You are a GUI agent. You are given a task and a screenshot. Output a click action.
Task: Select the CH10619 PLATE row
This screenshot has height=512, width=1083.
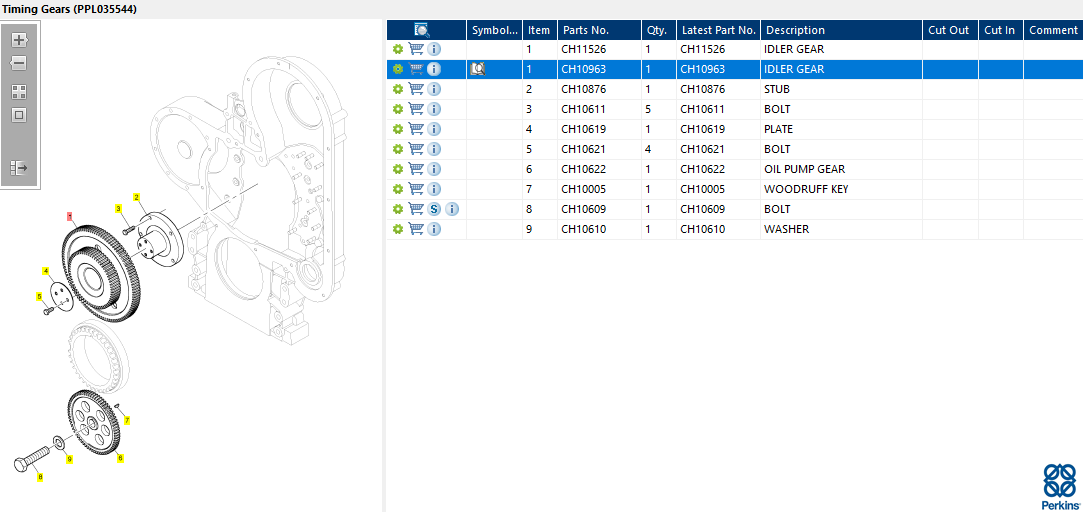pos(700,129)
